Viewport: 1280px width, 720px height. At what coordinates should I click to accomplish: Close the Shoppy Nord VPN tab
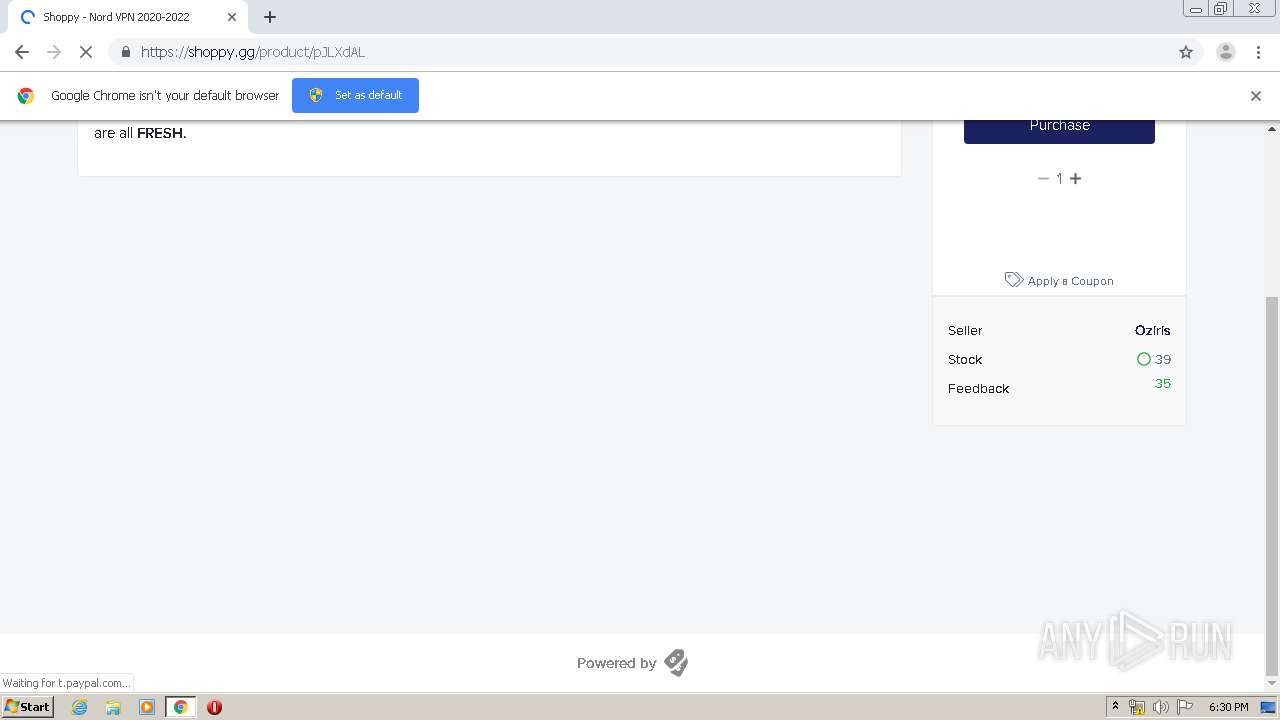[232, 17]
